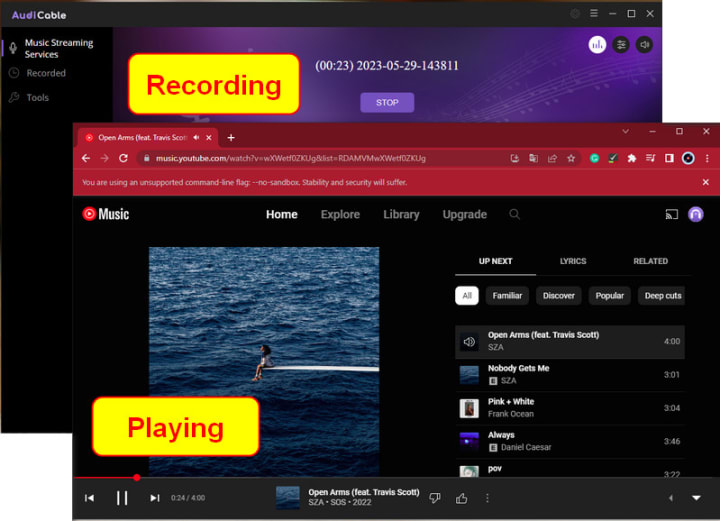Switch to the LYRICS tab
The width and height of the screenshot is (720, 521).
point(573,261)
